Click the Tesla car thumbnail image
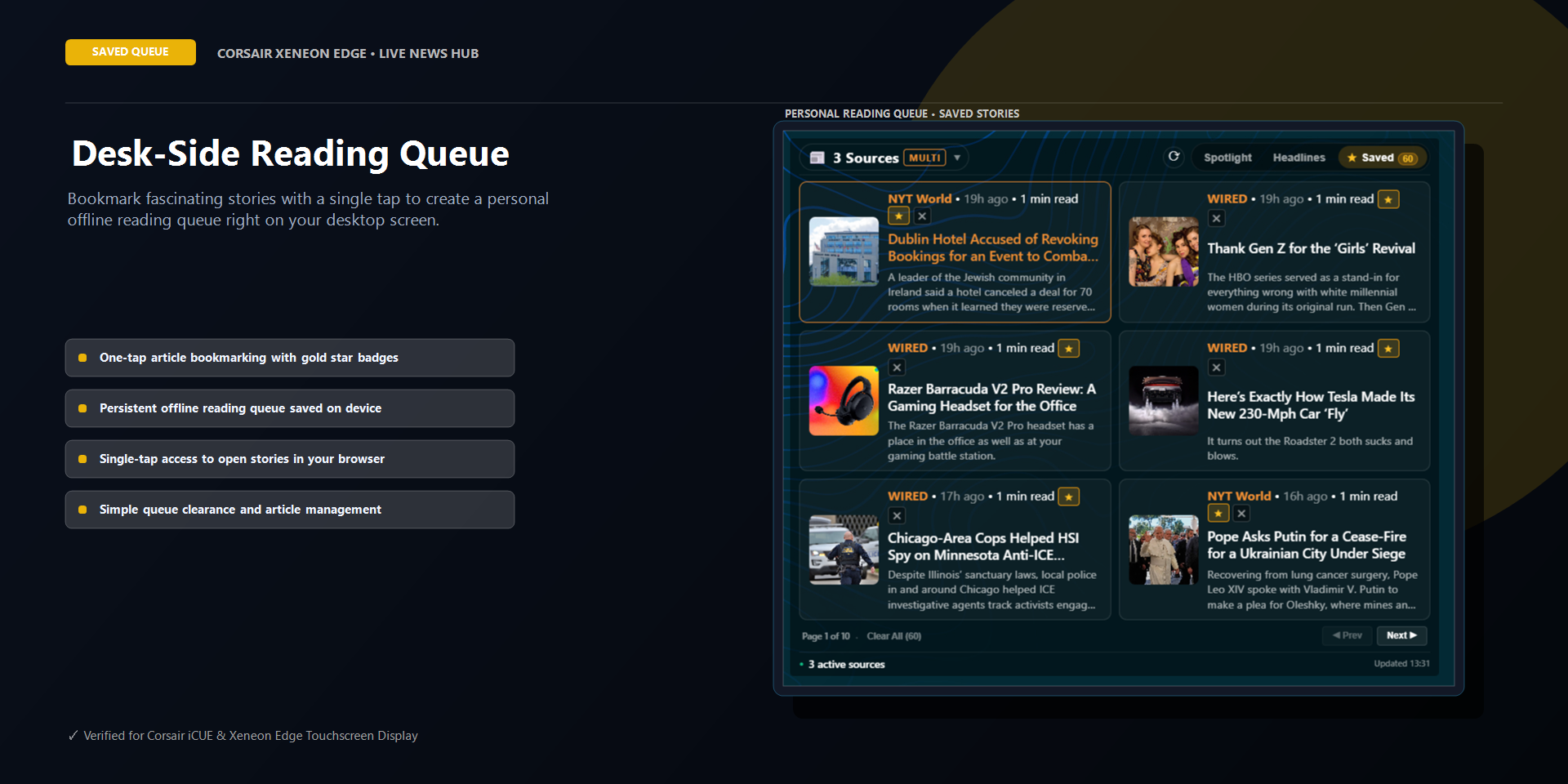This screenshot has width=1568, height=784. [x=1163, y=400]
